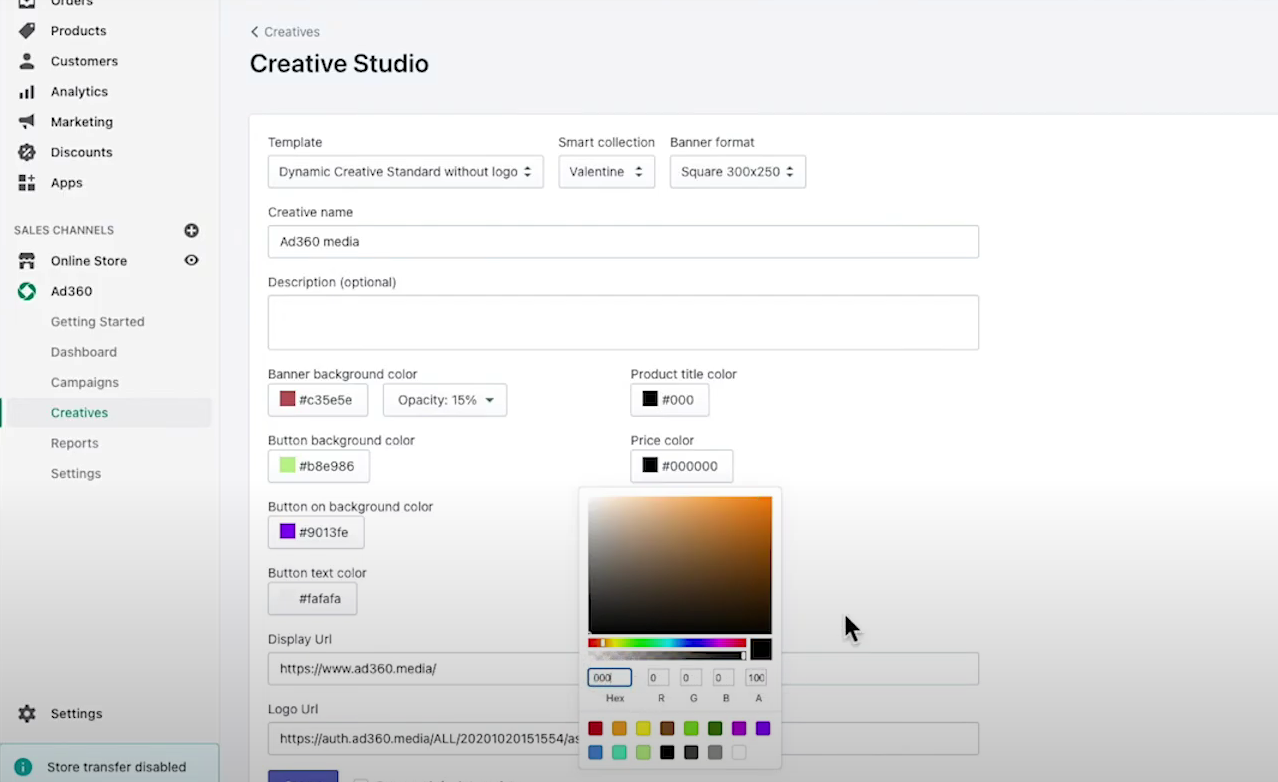The width and height of the screenshot is (1278, 782).
Task: Add a new sales channel with the plus icon
Action: (191, 230)
